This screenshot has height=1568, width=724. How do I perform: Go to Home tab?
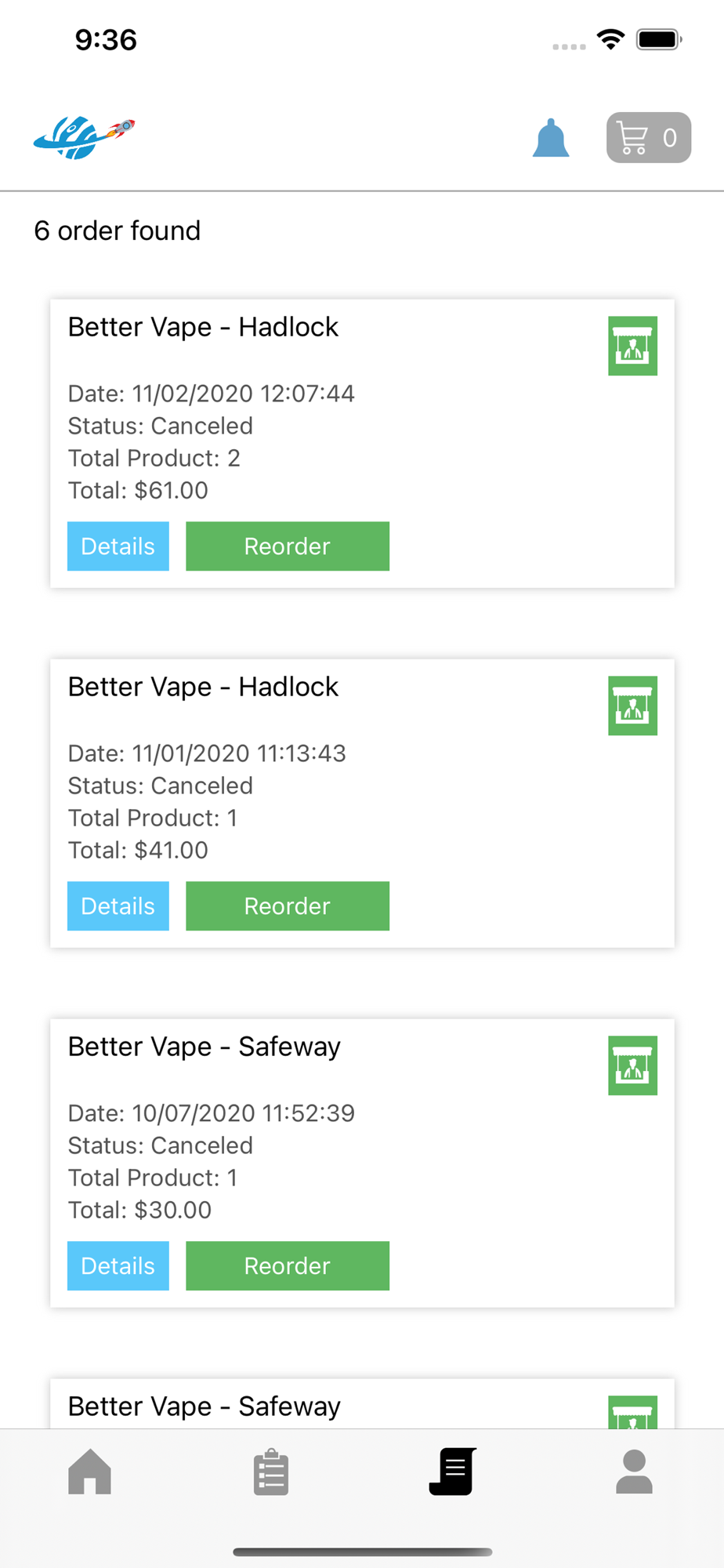click(x=90, y=1472)
